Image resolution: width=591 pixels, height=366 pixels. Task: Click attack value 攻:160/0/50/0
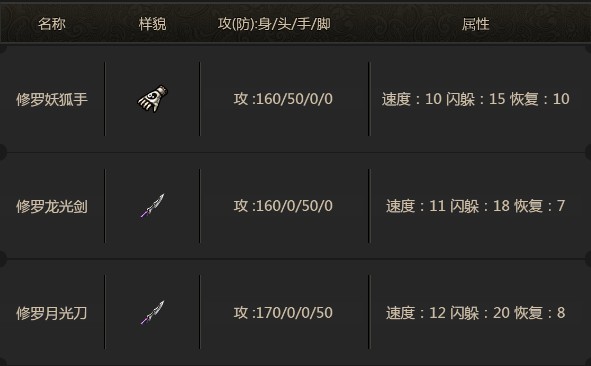click(x=283, y=206)
